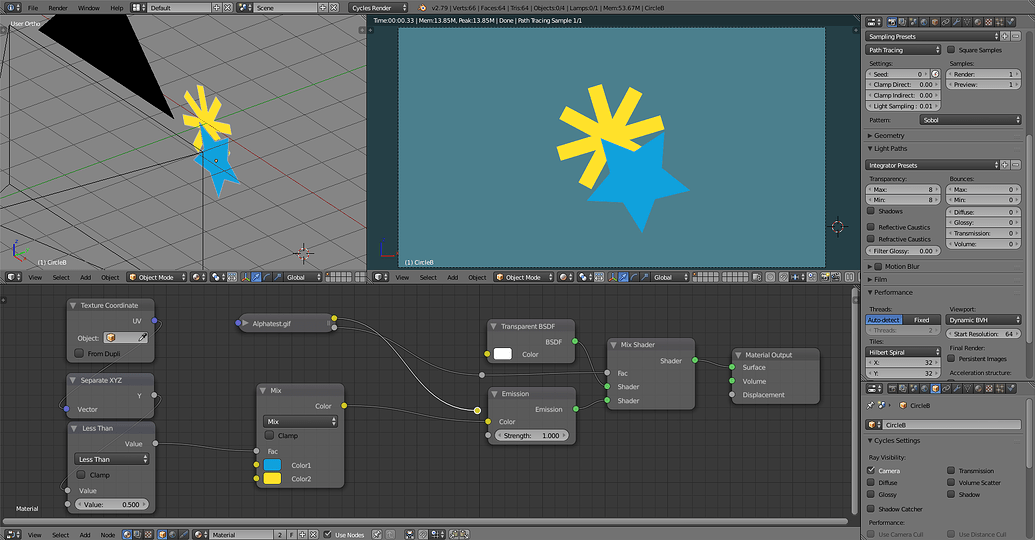The height and width of the screenshot is (540, 1035).
Task: Select shader nodes tree type in node editor
Action: 127,534
